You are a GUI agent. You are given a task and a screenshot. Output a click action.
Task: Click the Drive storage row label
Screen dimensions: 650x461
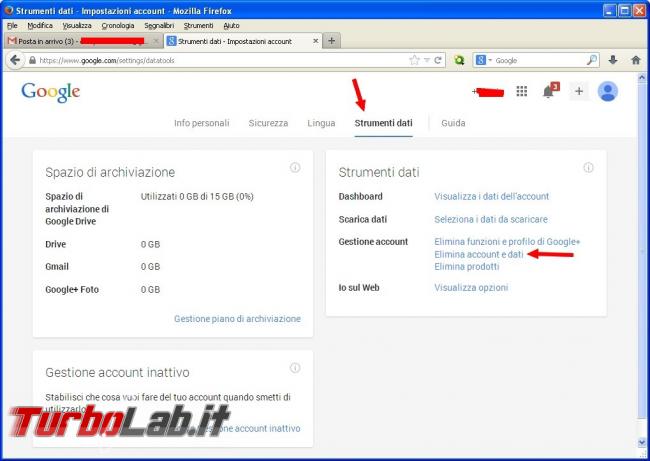coord(56,244)
